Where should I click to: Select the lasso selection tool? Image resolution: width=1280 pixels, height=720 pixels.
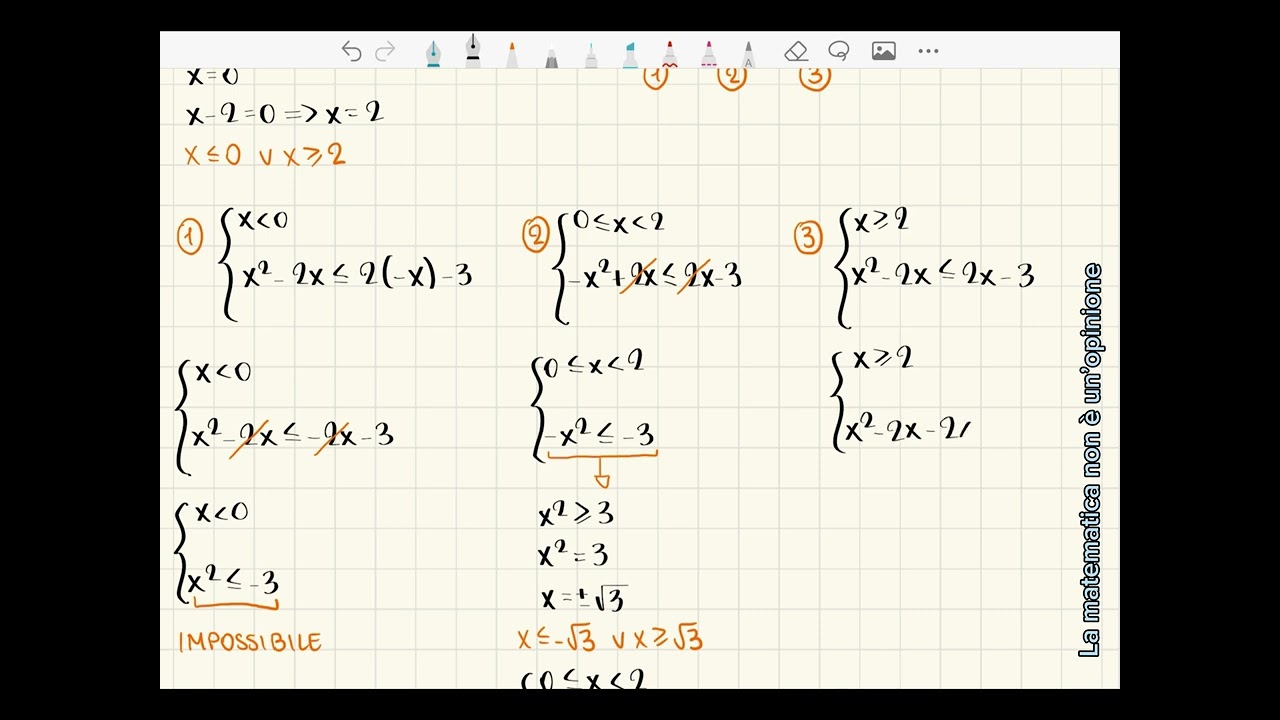pos(839,52)
